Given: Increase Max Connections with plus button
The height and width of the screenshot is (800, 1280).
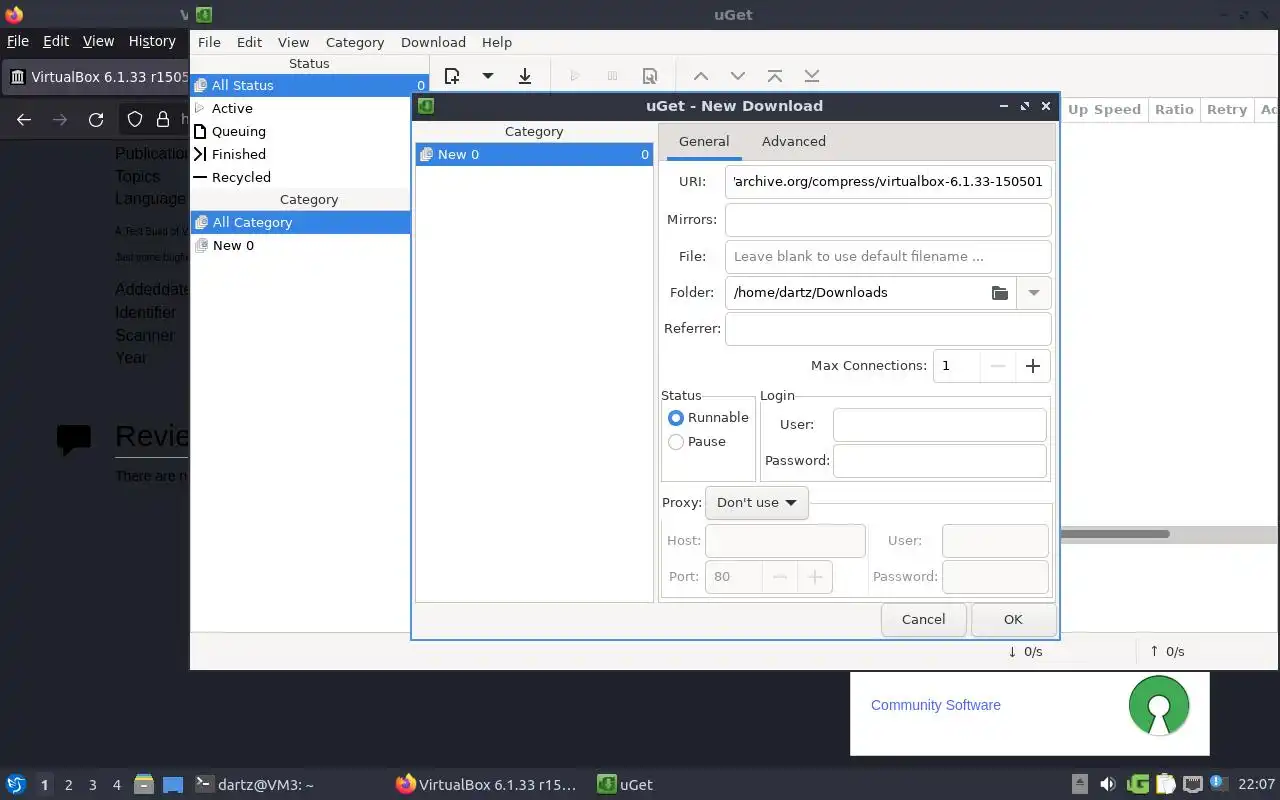Looking at the screenshot, I should click(1033, 366).
